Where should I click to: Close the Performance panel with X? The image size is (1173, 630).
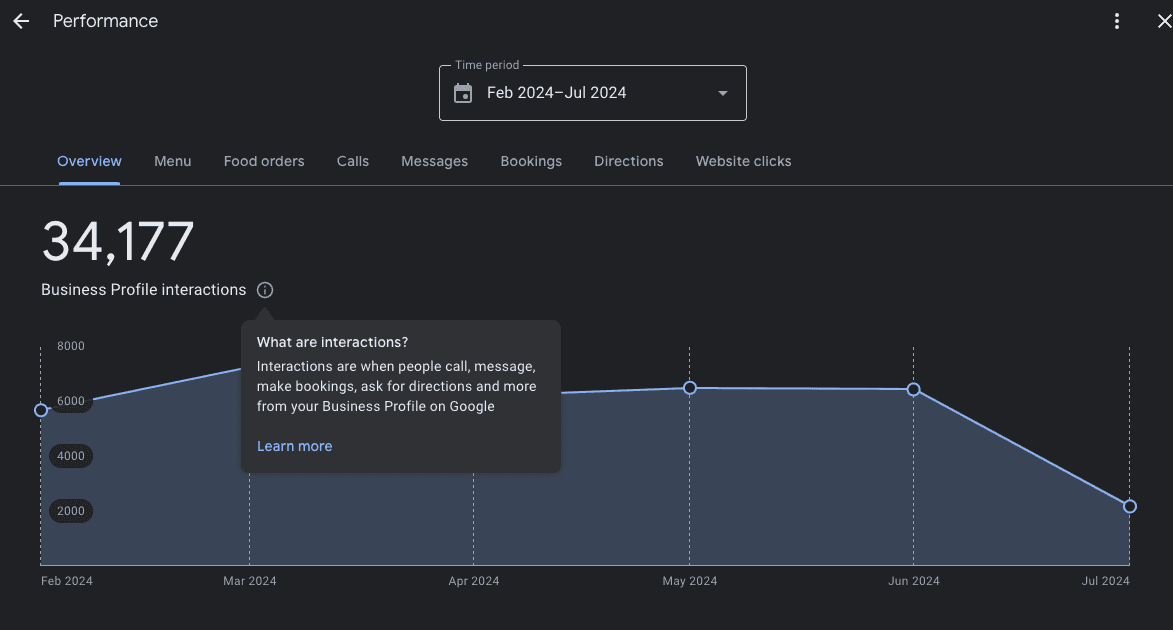[1163, 21]
